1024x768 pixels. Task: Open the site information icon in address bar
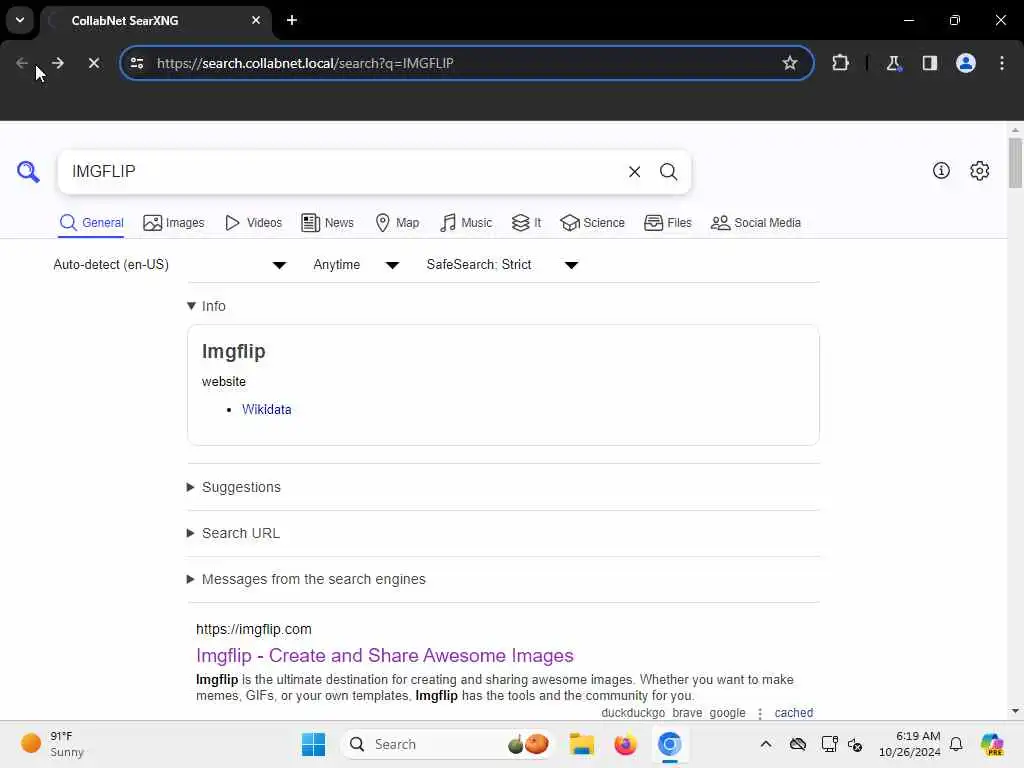136,63
